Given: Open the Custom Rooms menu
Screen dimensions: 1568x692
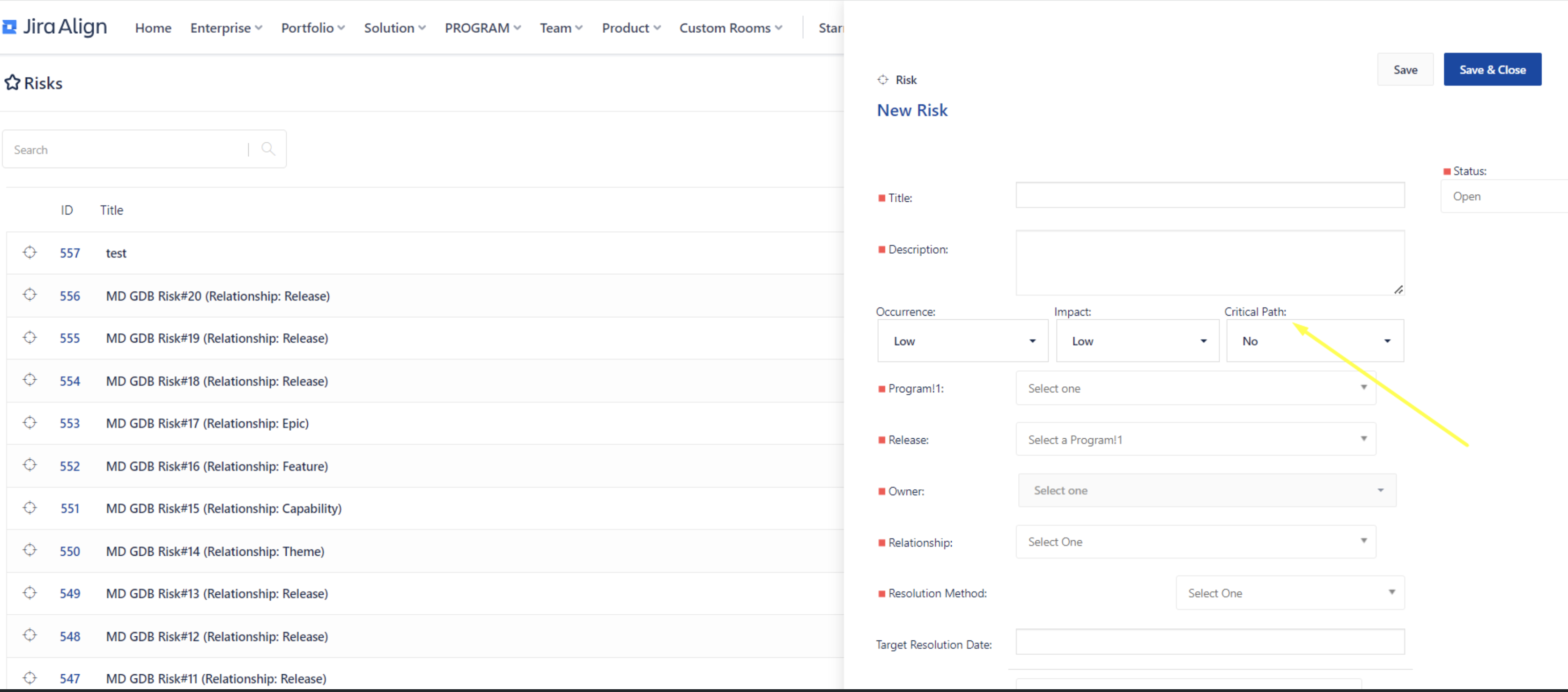Looking at the screenshot, I should point(730,28).
